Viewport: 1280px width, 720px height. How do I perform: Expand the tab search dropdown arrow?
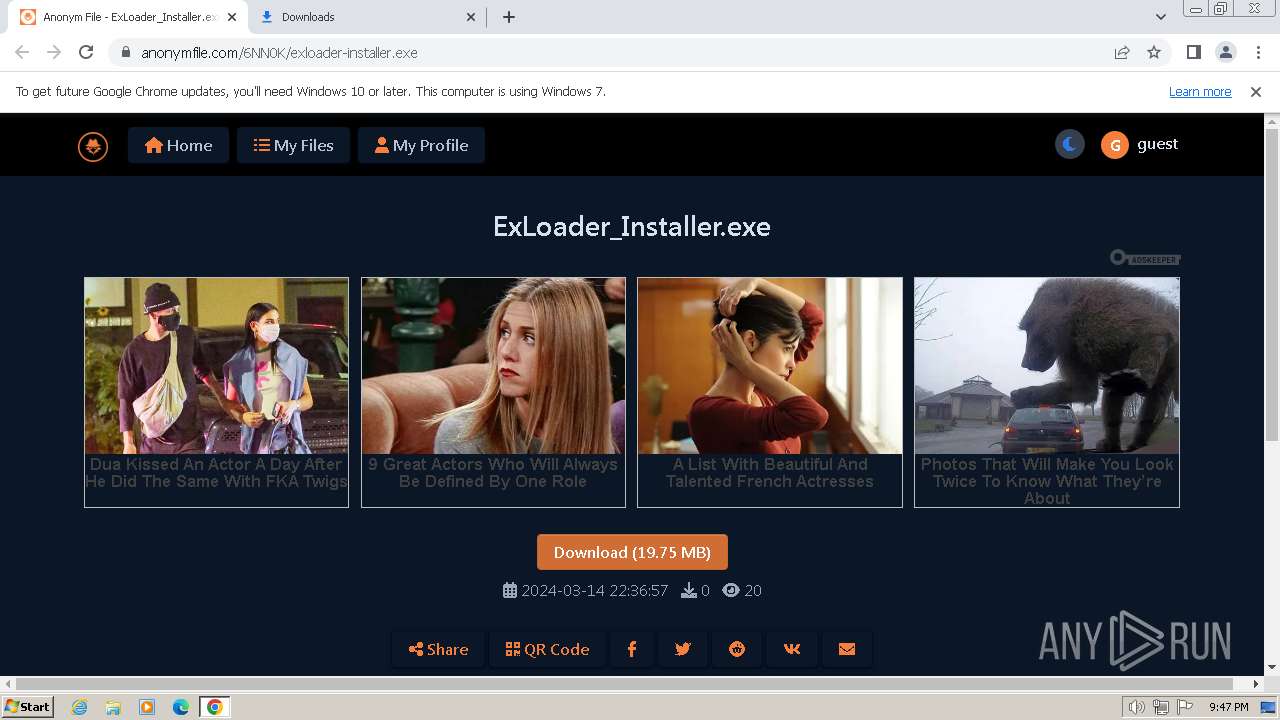point(1161,17)
